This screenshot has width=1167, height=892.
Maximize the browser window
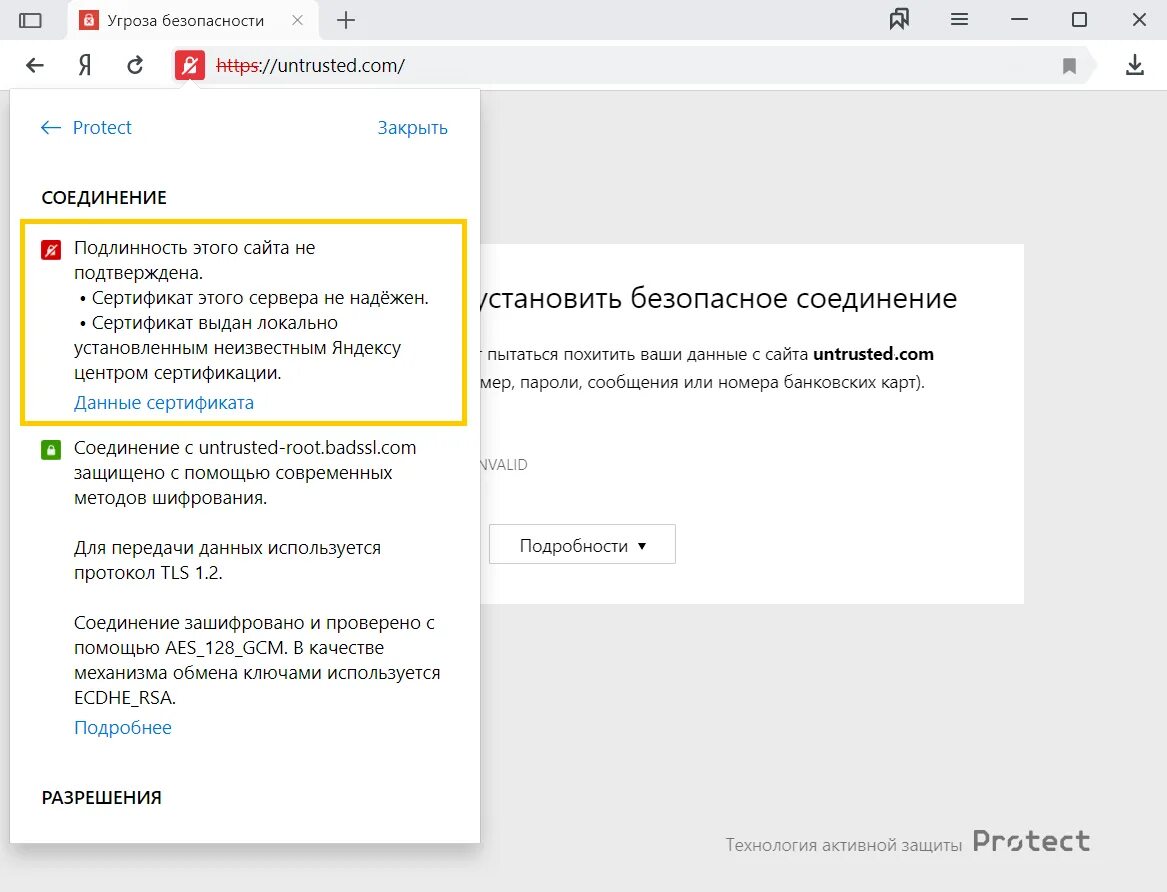1079,20
